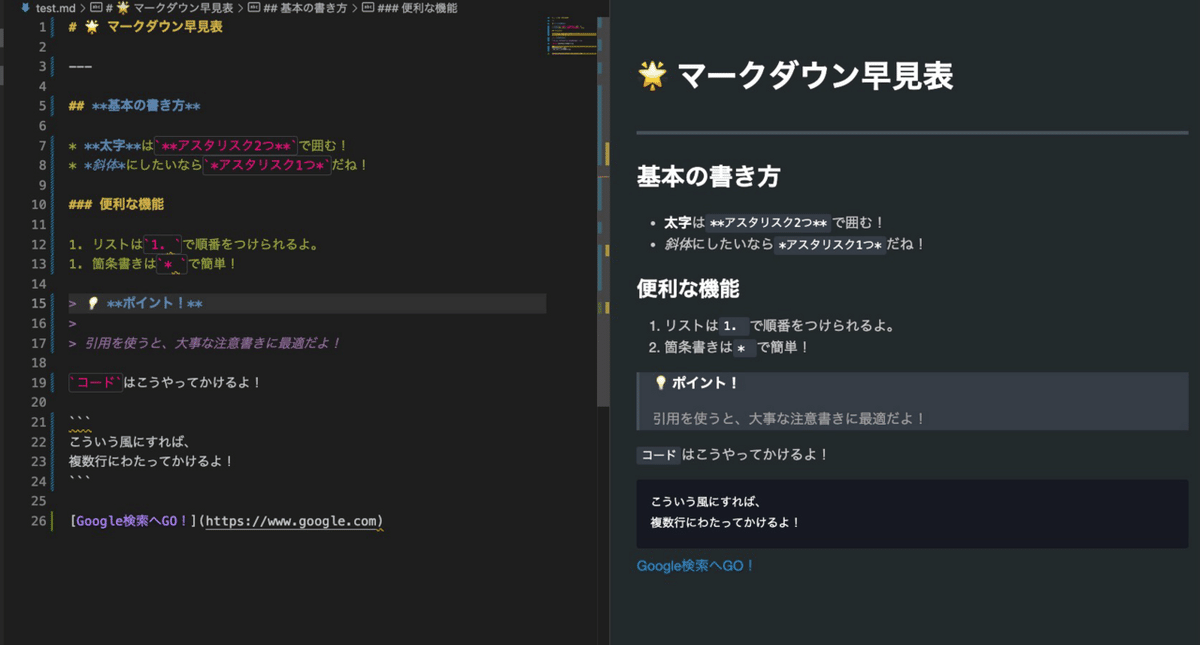Click the symbol icon before the 基本の書き方 breadcrumb
This screenshot has height=645, width=1200.
[x=254, y=8]
